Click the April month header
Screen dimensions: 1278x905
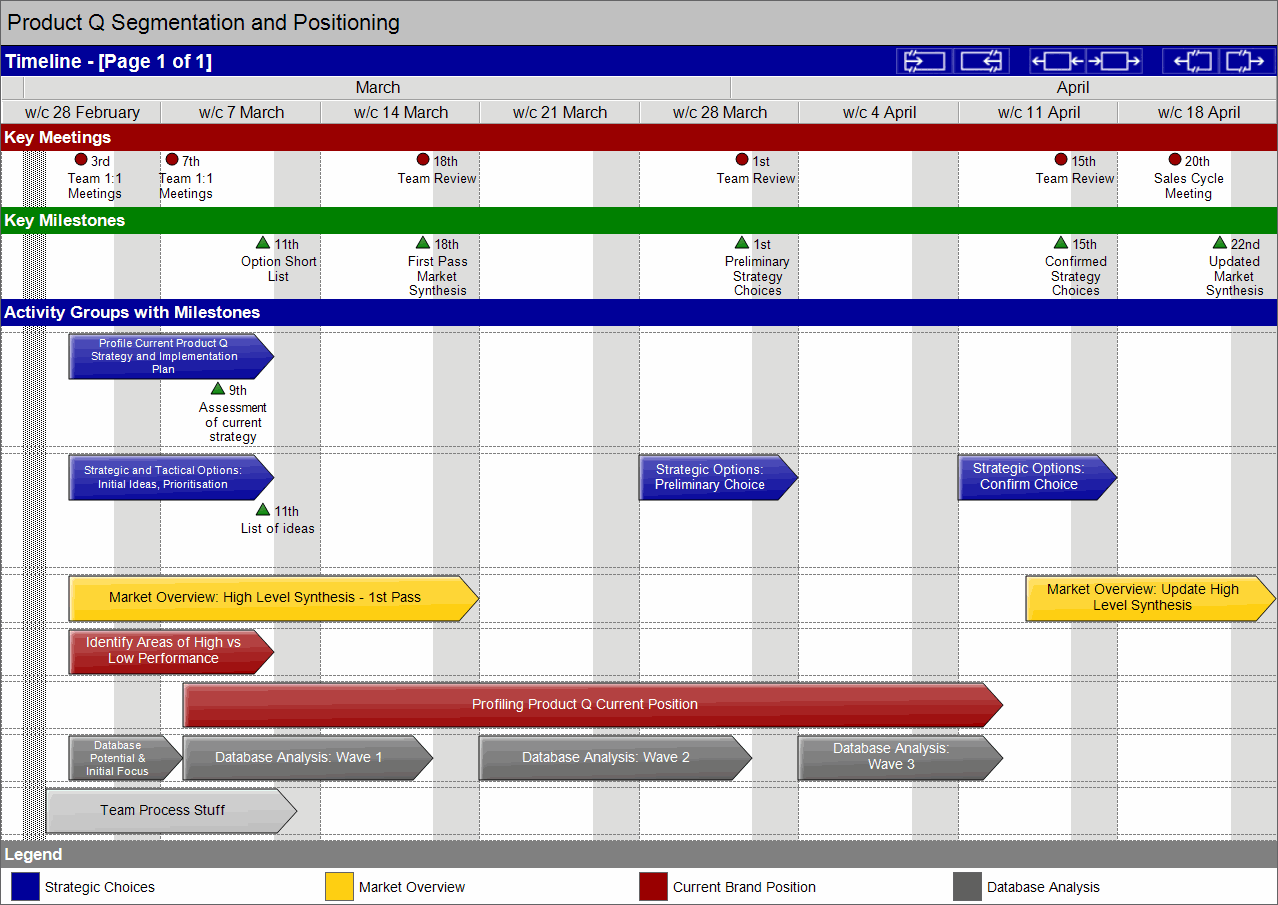(1004, 88)
